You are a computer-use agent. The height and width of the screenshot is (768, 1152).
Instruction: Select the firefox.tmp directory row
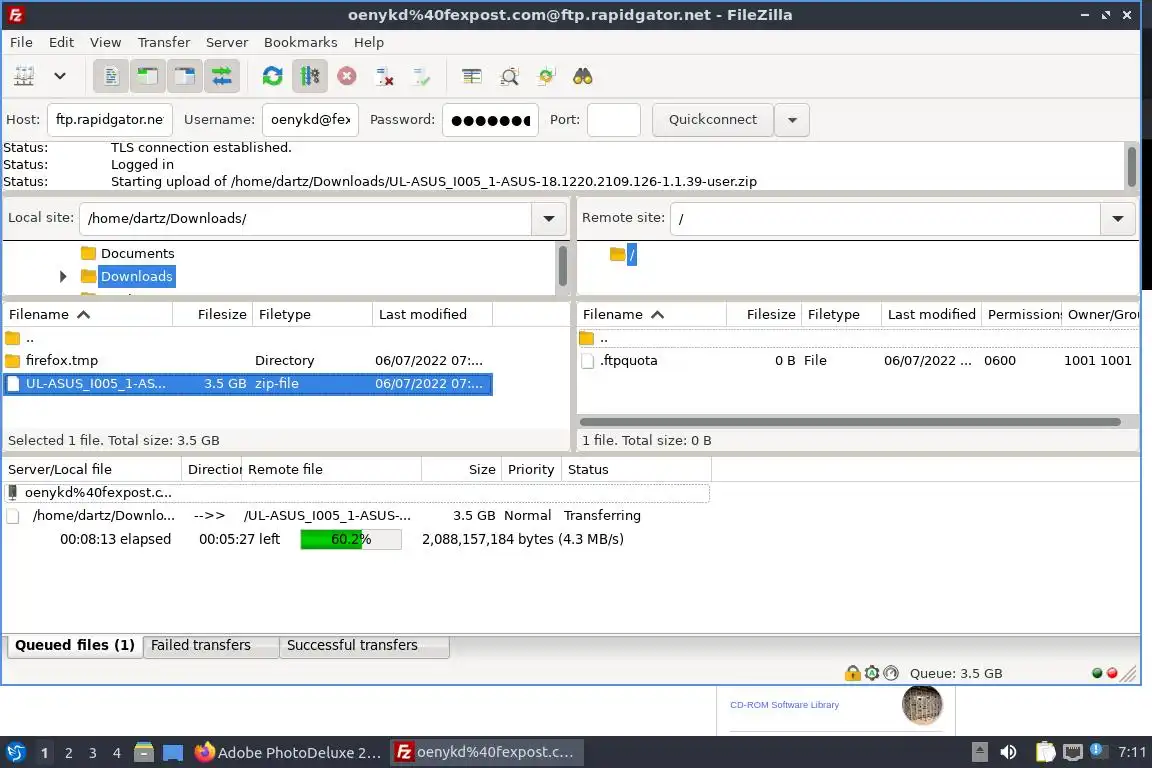click(248, 361)
